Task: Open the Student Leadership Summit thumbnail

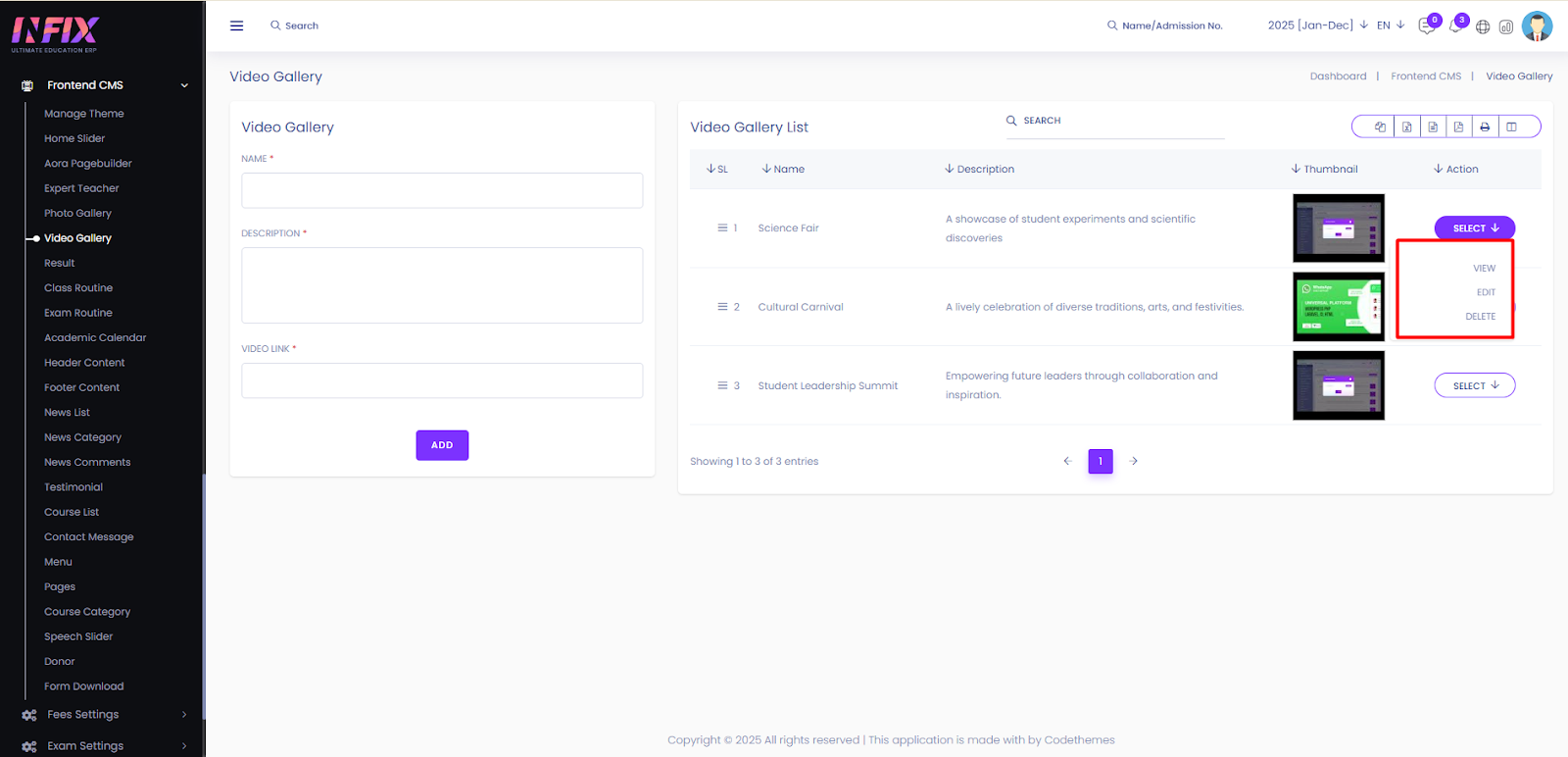Action: click(x=1339, y=385)
